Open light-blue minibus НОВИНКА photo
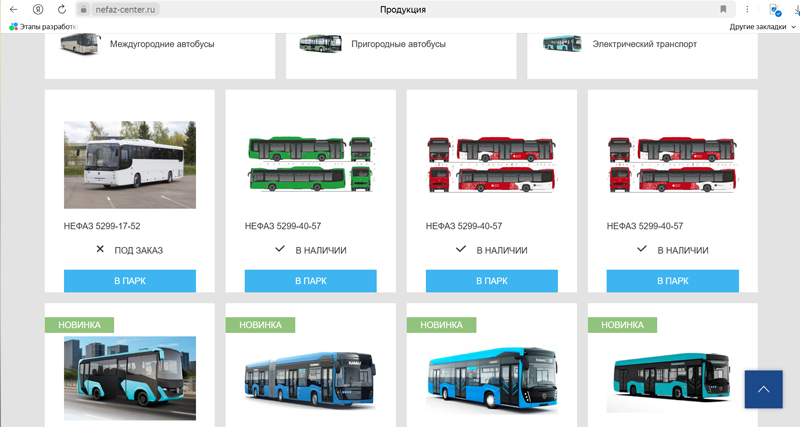800x427 pixels. pos(130,378)
